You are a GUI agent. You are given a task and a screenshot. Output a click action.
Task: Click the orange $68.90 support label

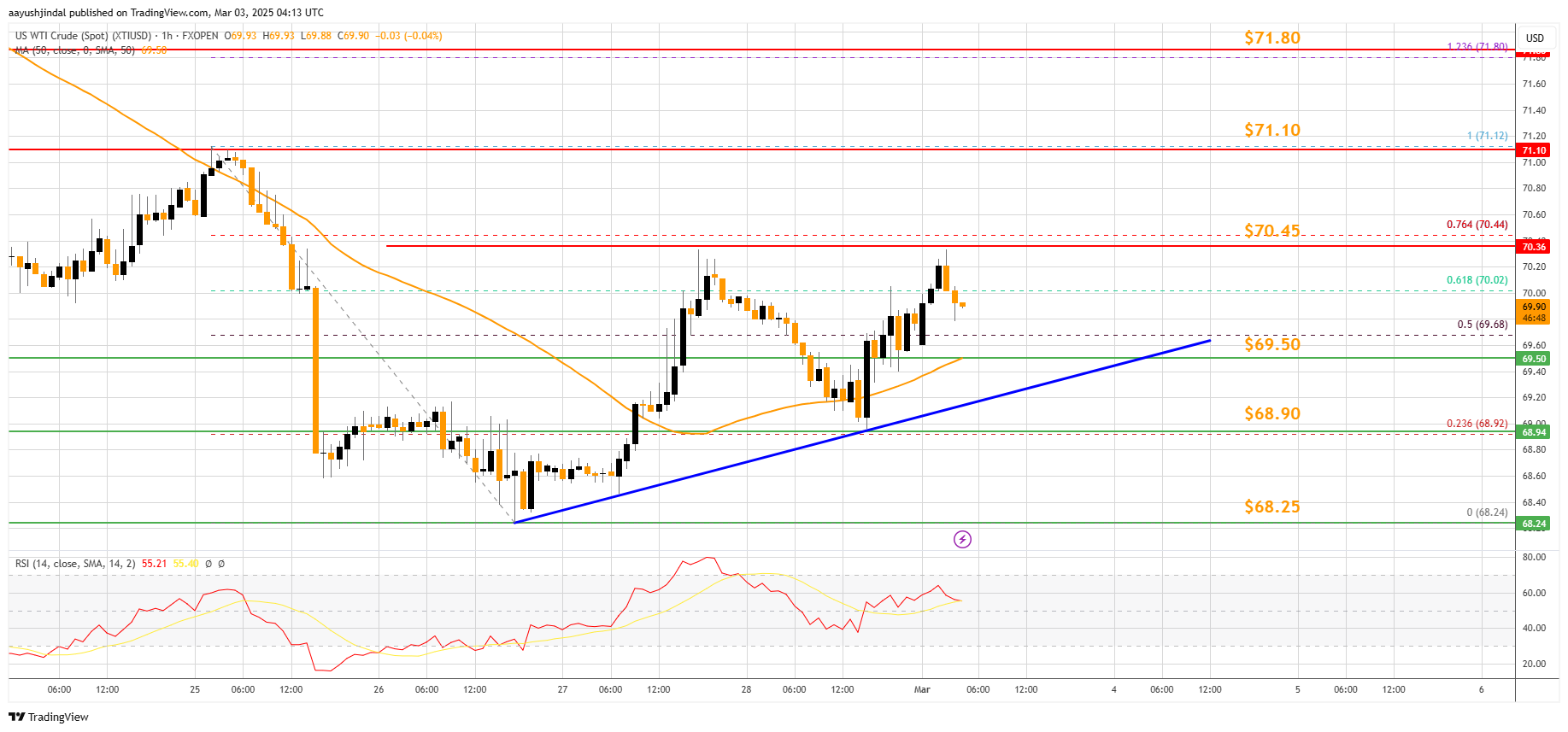(x=1271, y=413)
